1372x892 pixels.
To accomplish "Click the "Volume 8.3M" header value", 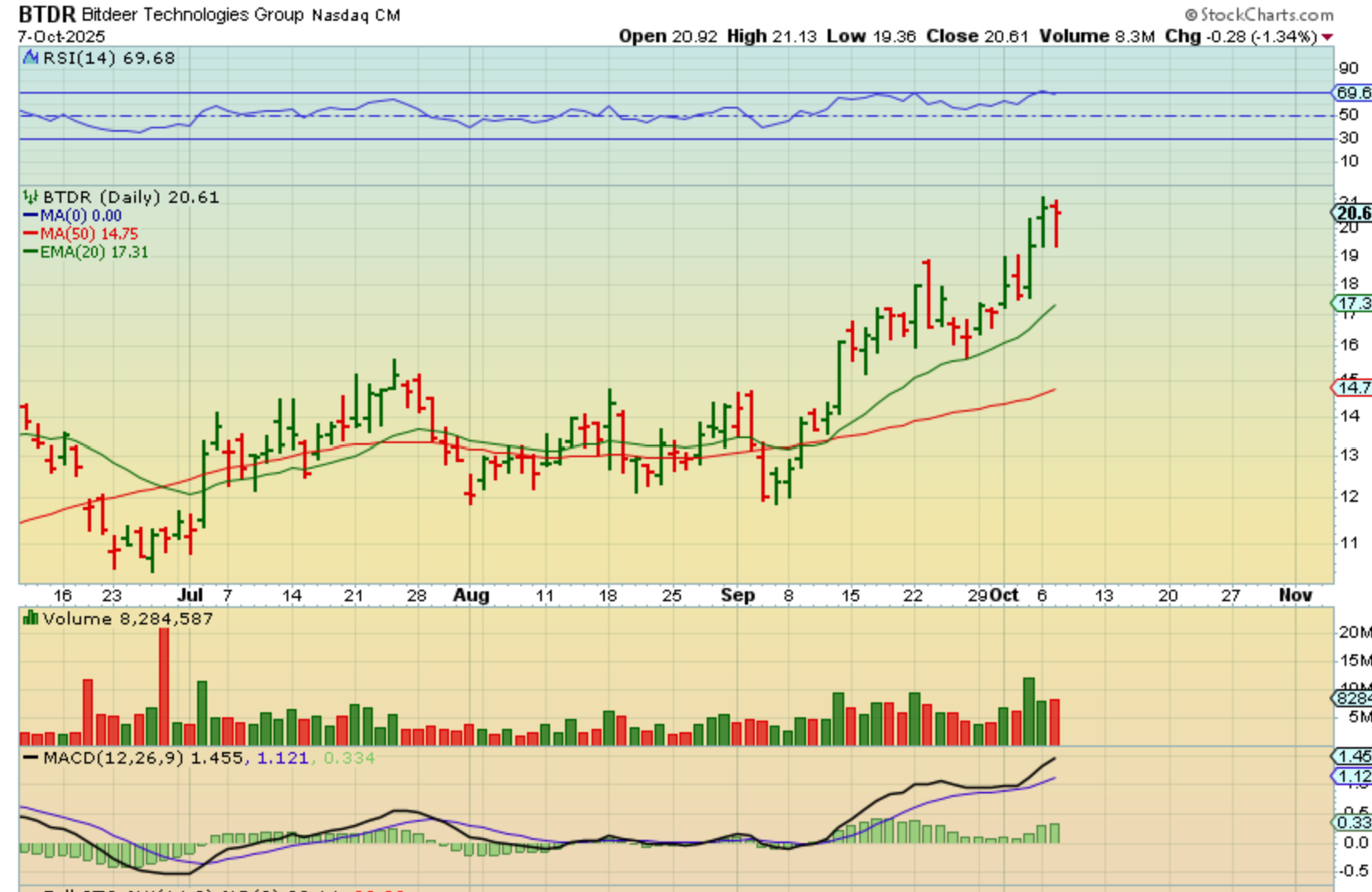I will 1097,36.
